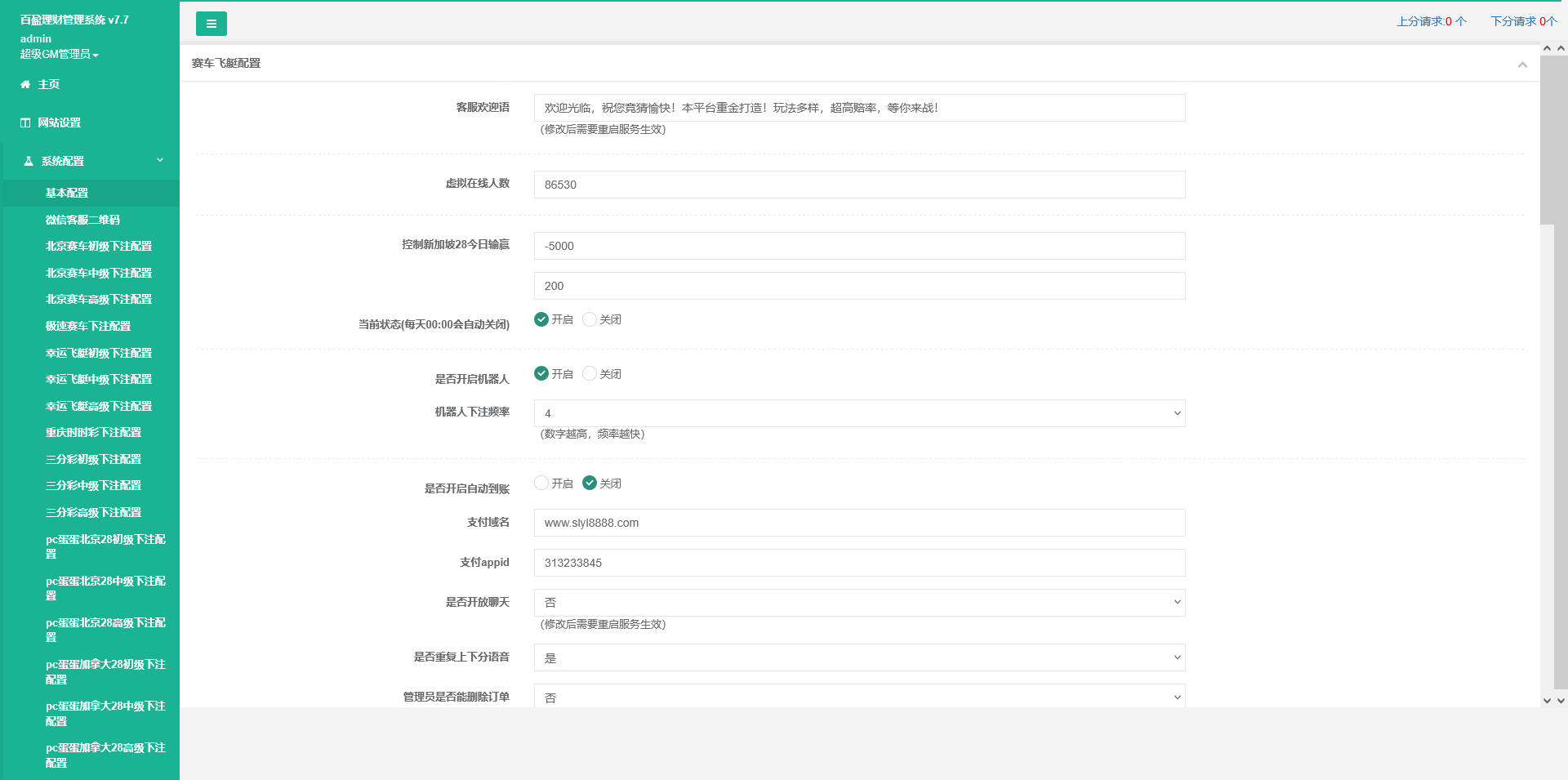1568x780 pixels.
Task: Open the 是否重复上下分语音 dropdown
Action: click(x=859, y=657)
